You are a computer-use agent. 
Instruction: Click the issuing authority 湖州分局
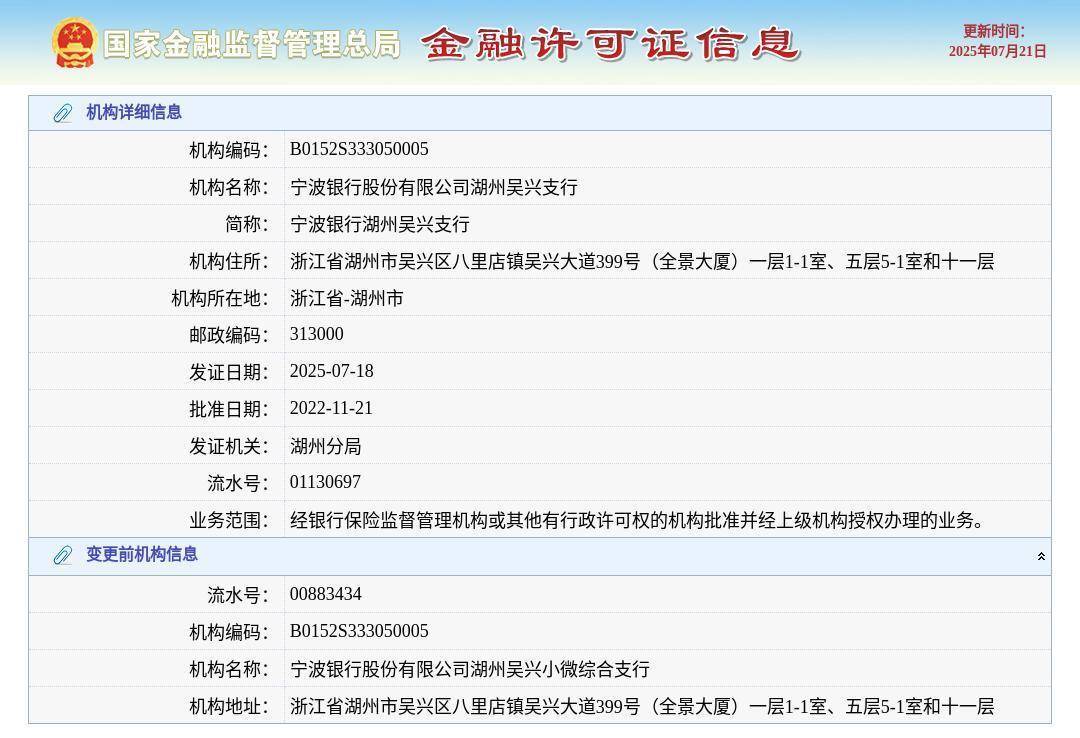pos(325,445)
